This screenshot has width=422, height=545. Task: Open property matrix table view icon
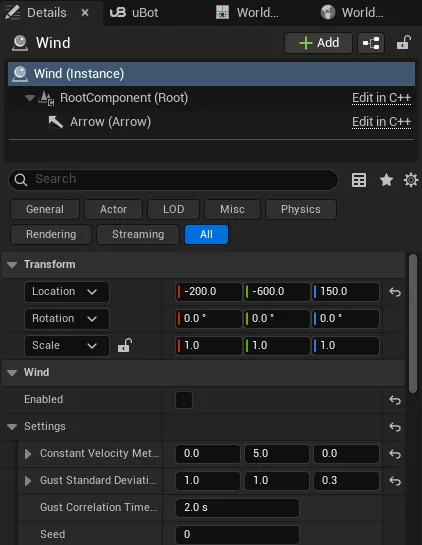click(x=359, y=180)
